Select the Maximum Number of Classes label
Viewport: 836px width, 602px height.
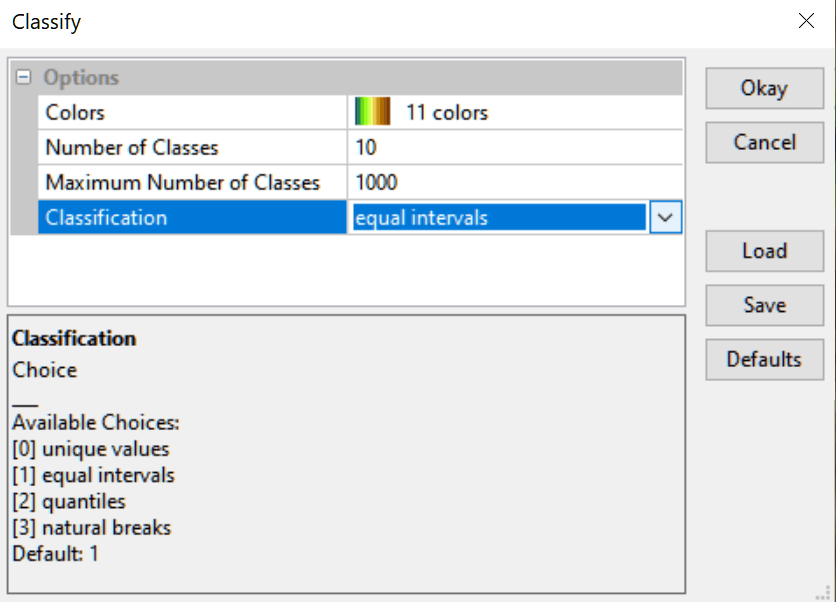pyautogui.click(x=183, y=183)
